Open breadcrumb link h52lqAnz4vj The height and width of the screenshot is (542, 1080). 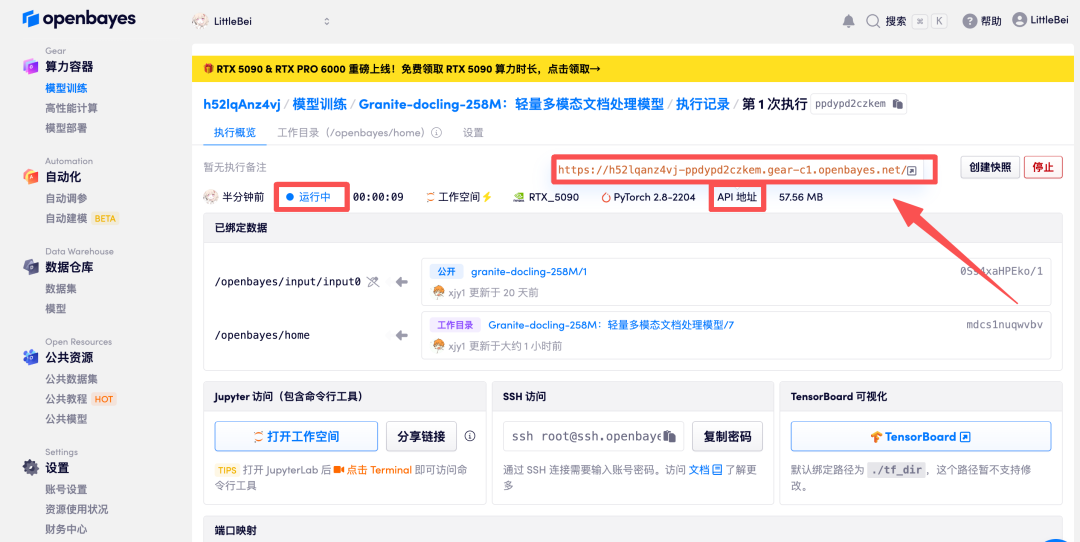(242, 105)
